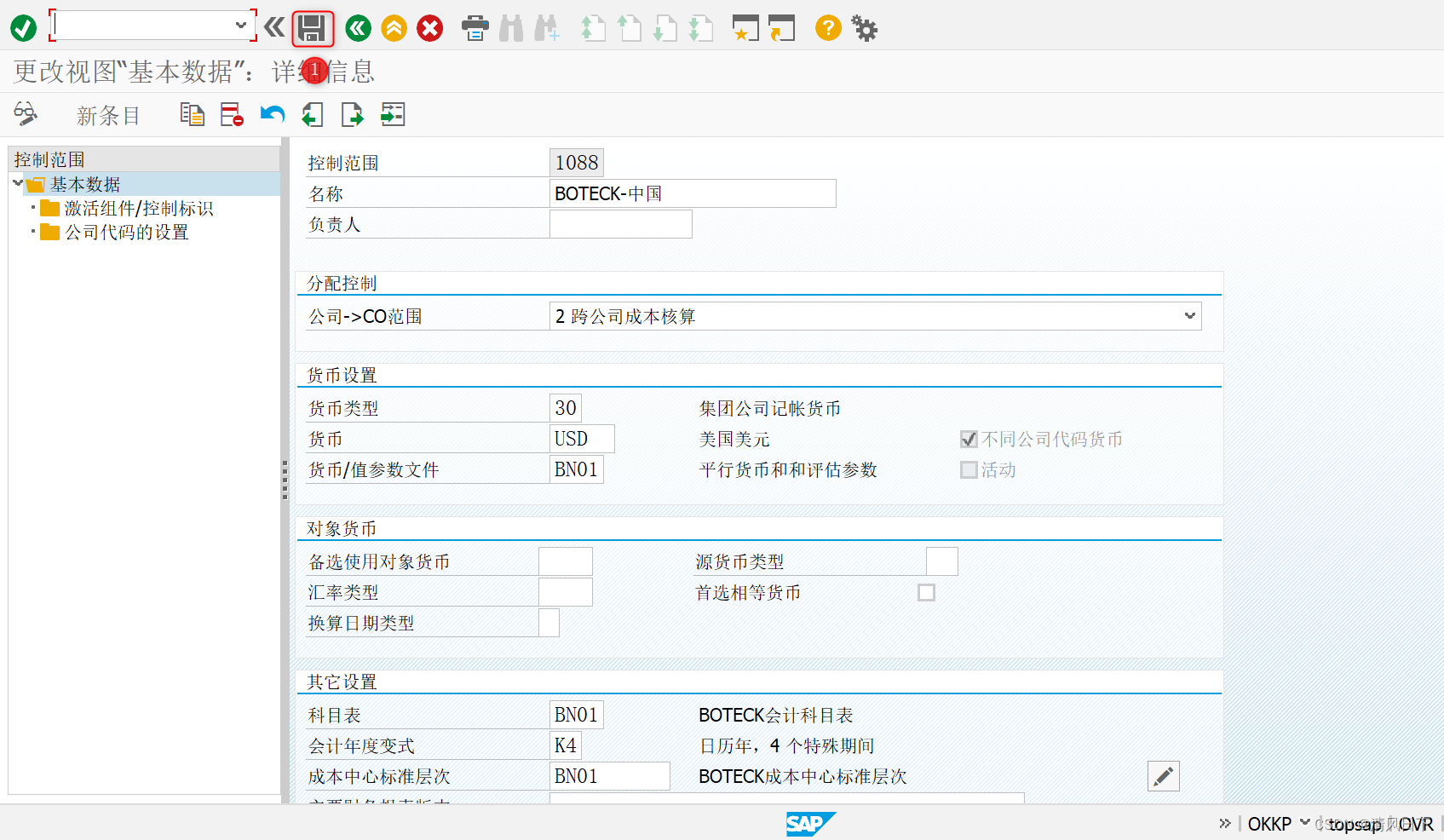1444x840 pixels.
Task: Click the red Cancel X icon
Action: point(429,28)
